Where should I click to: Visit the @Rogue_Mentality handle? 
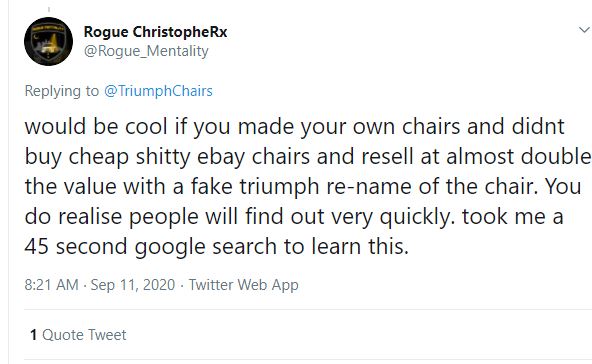pyautogui.click(x=146, y=51)
